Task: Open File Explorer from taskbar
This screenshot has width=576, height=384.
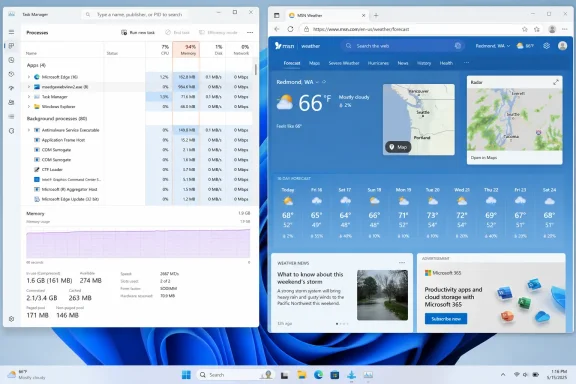Action: (x=302, y=374)
